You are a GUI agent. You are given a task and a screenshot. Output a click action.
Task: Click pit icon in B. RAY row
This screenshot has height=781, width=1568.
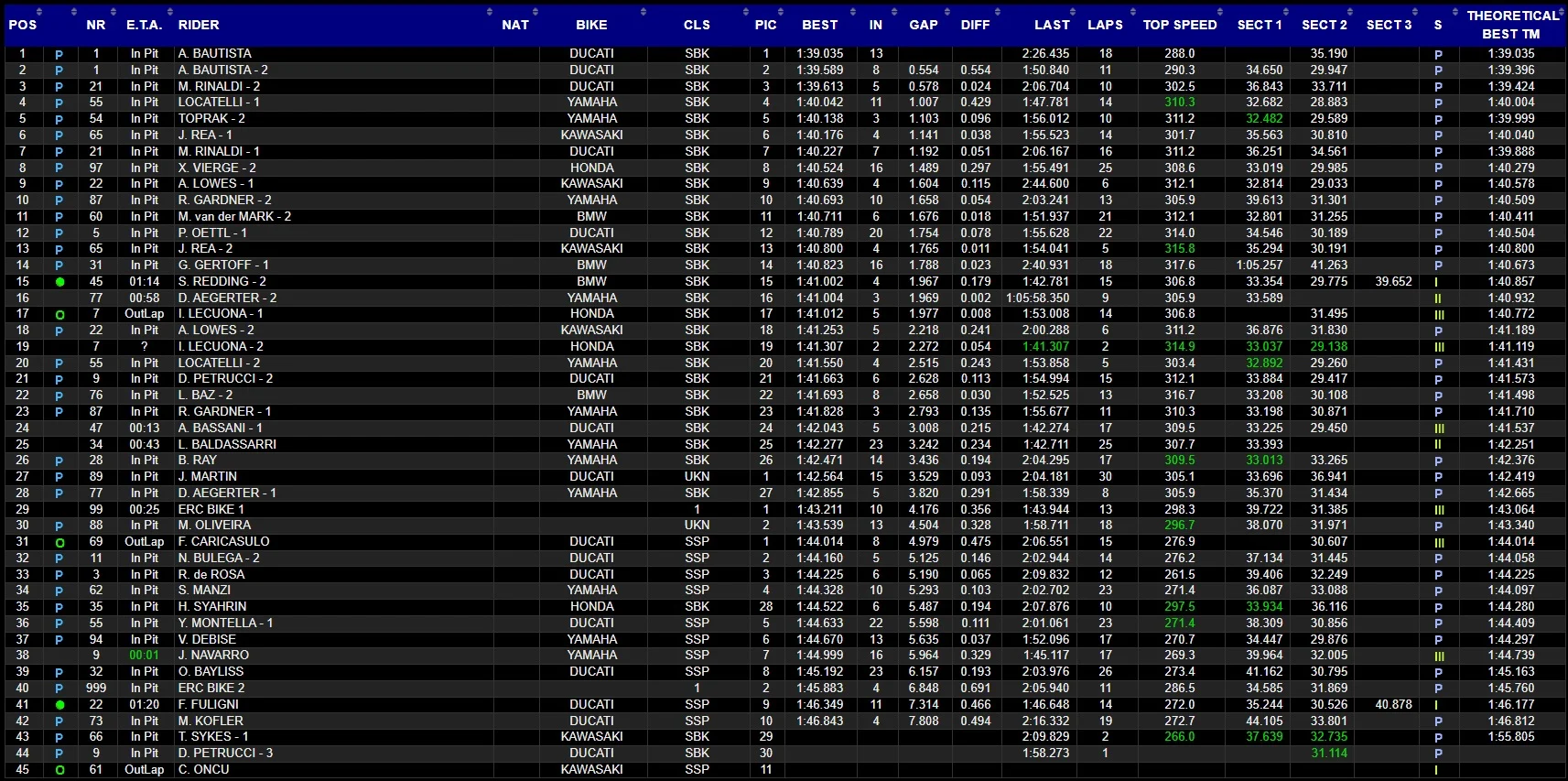[x=59, y=461]
